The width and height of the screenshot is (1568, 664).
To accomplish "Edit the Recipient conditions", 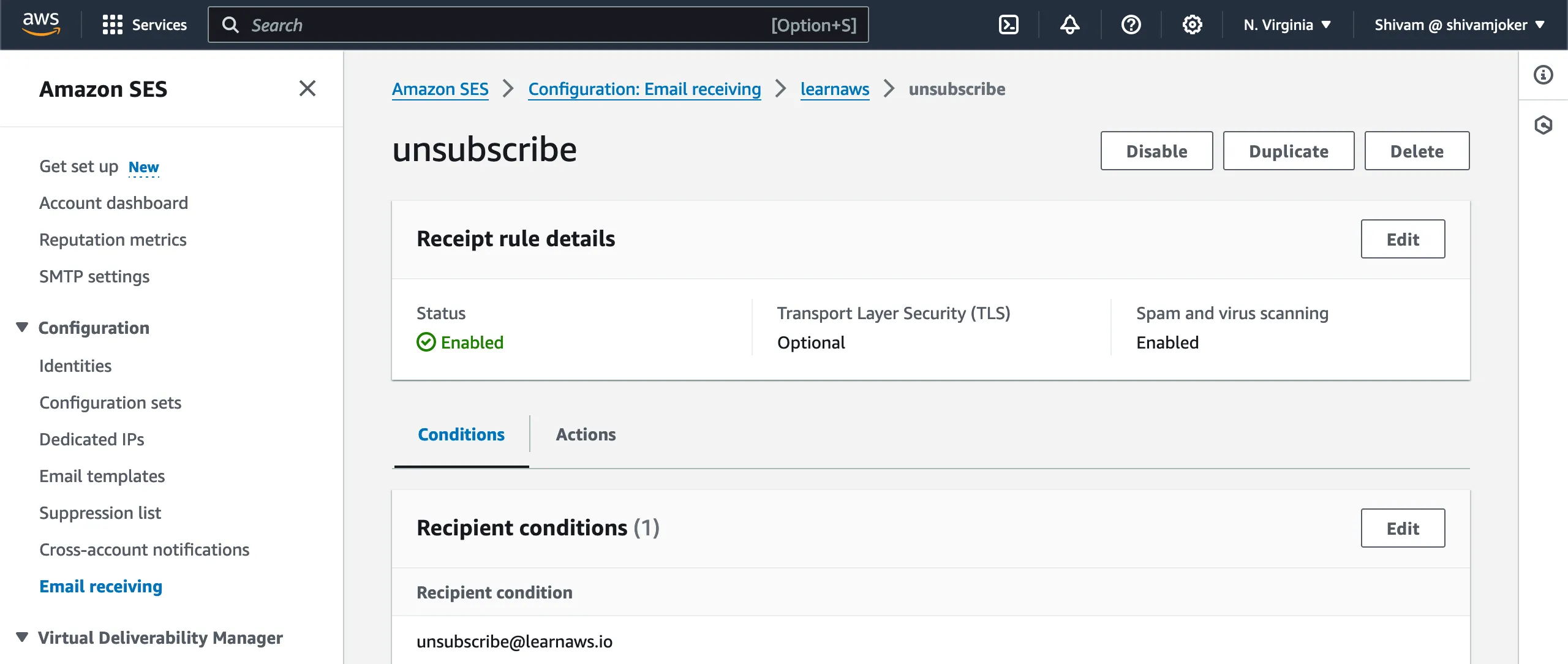I will click(1403, 528).
